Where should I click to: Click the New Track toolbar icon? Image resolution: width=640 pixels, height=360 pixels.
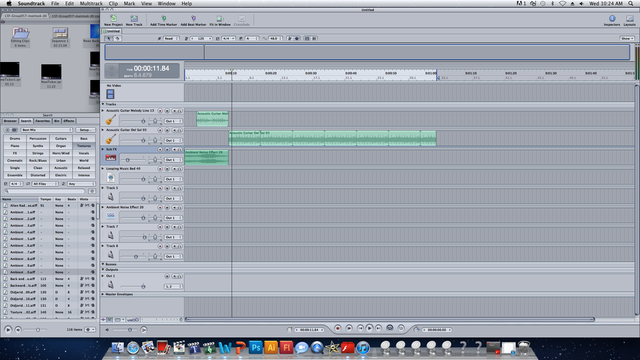click(x=134, y=19)
